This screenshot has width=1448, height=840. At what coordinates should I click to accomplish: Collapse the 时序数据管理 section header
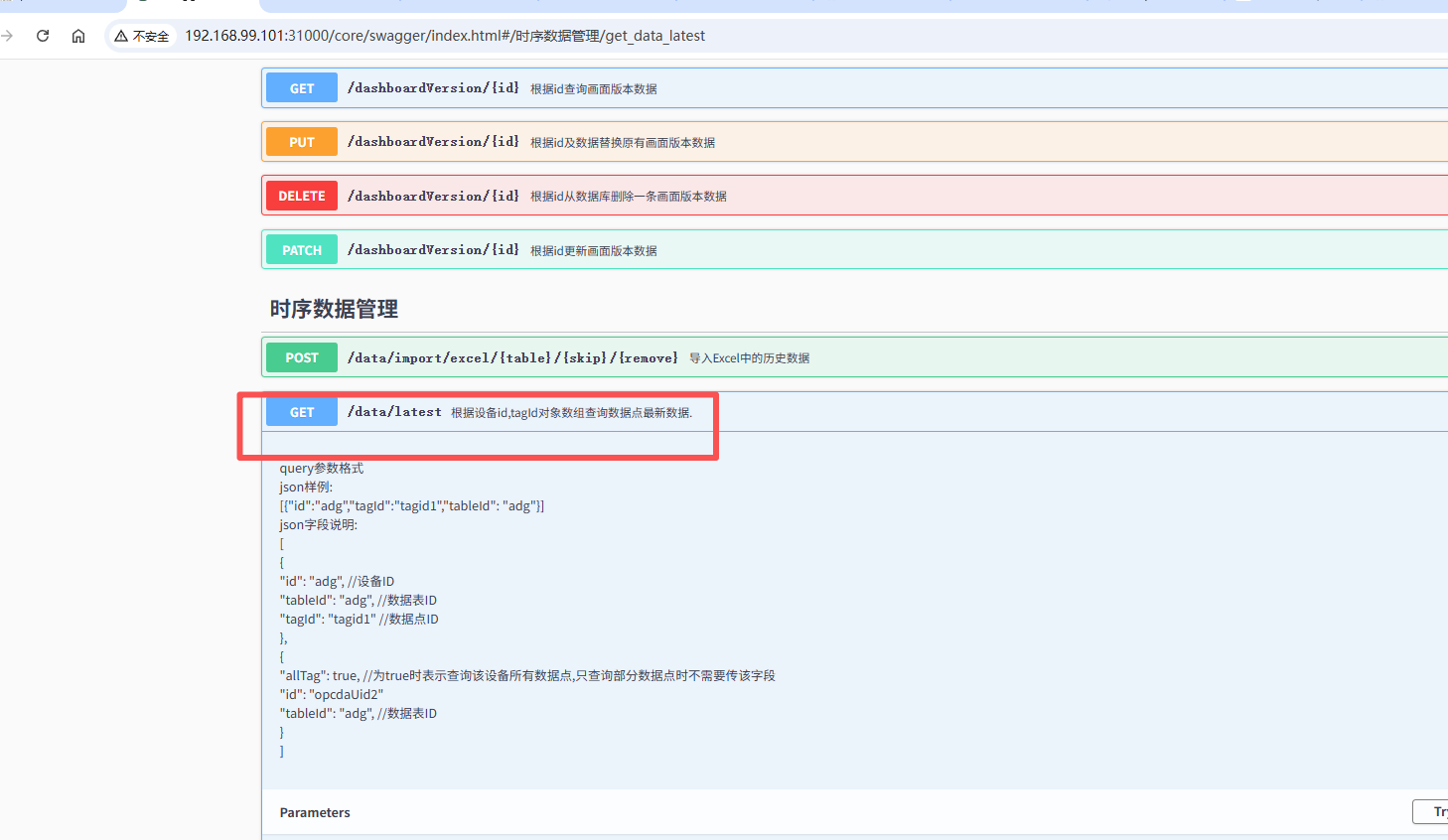334,309
